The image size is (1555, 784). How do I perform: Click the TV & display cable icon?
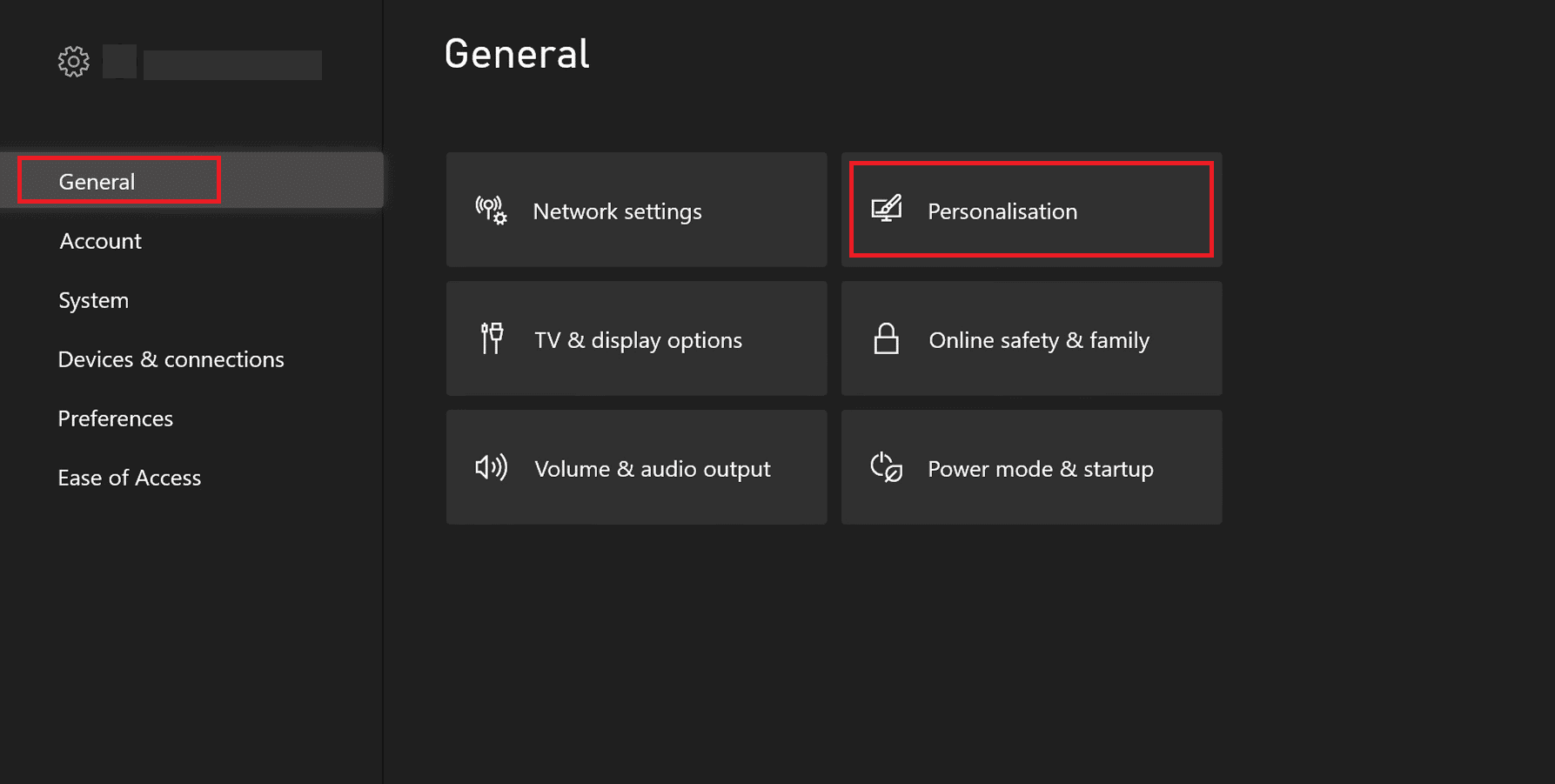coord(493,338)
